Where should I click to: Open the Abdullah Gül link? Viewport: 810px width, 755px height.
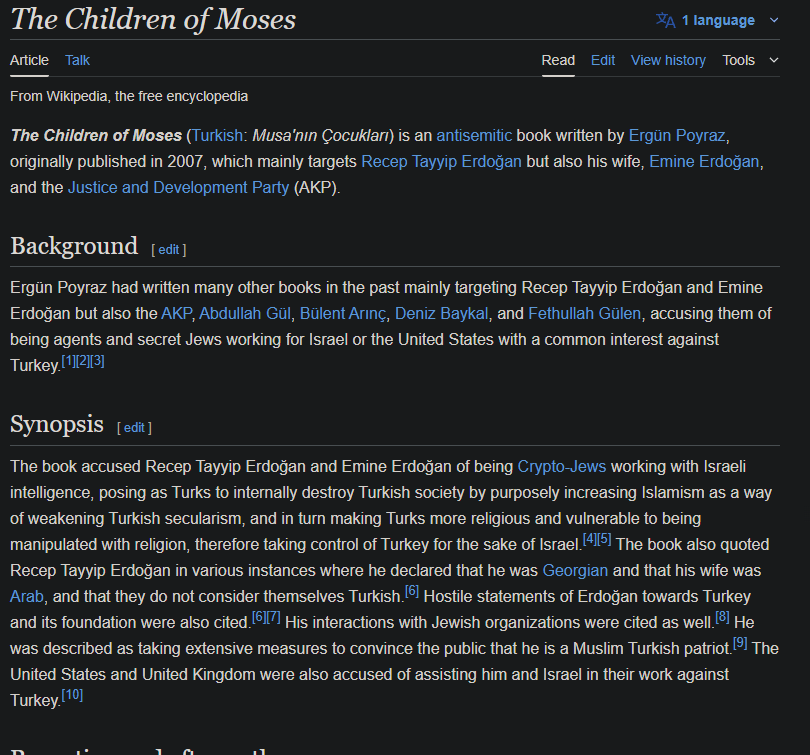(245, 313)
